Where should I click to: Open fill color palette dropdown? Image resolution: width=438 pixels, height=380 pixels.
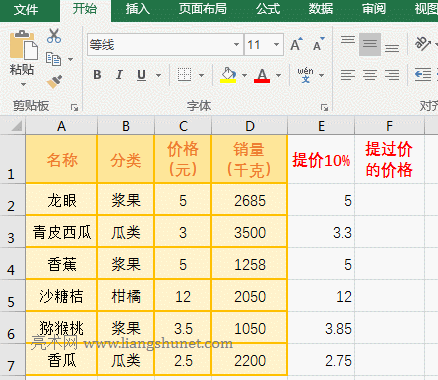coord(244,75)
